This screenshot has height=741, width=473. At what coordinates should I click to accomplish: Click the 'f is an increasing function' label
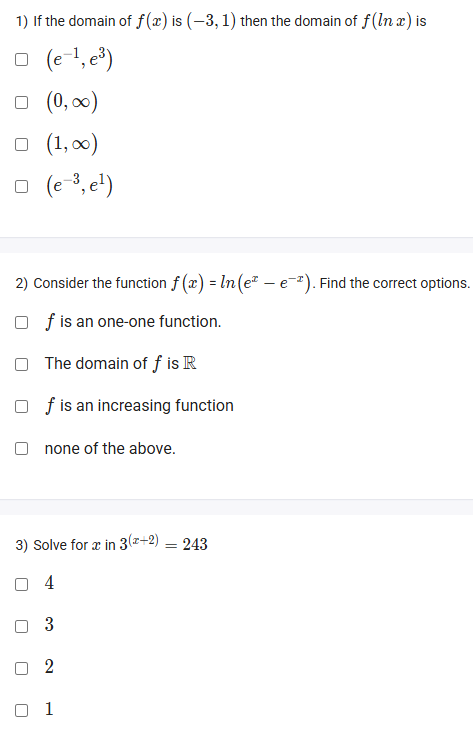coord(139,406)
